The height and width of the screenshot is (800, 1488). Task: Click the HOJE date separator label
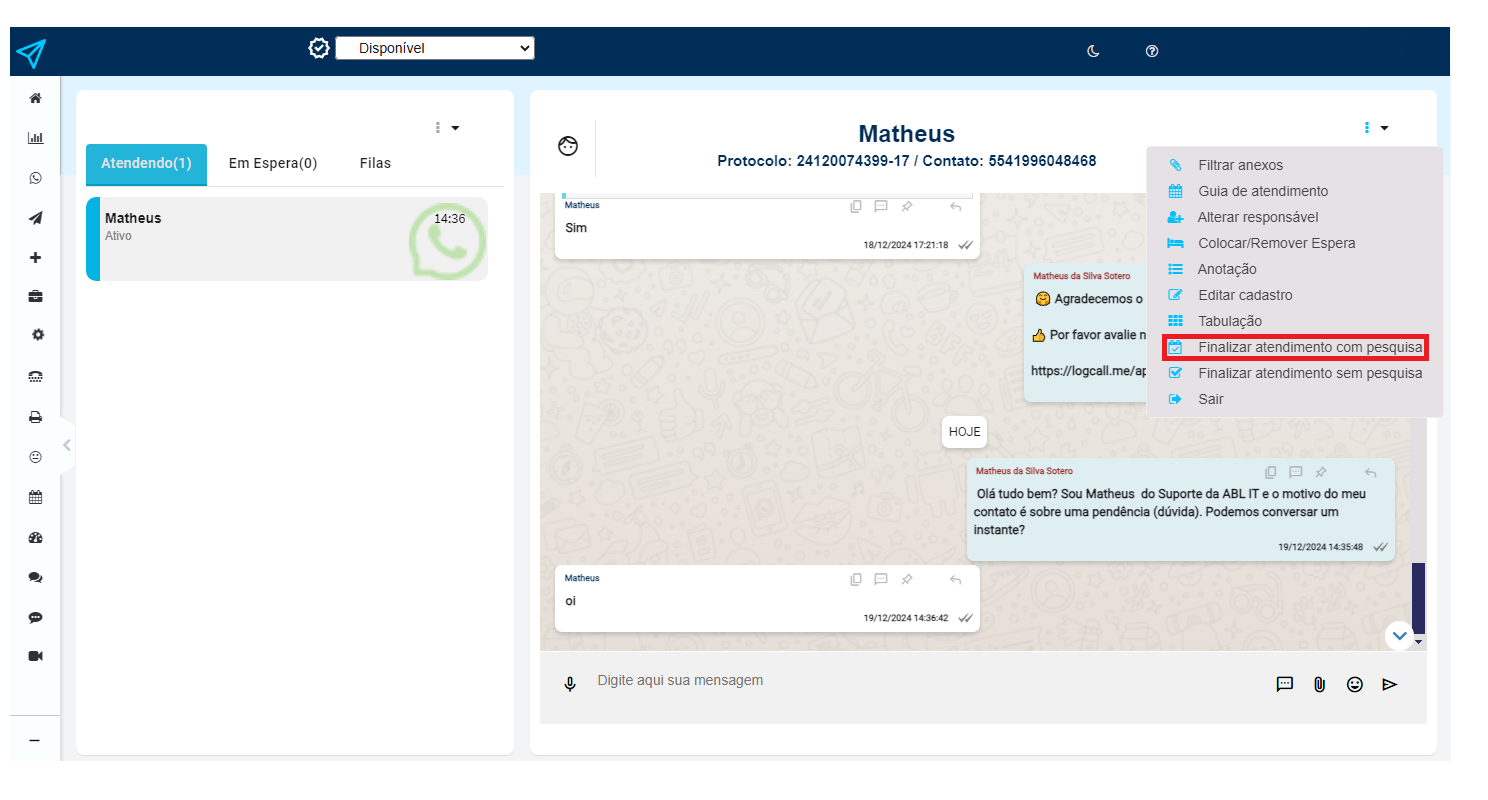tap(964, 432)
